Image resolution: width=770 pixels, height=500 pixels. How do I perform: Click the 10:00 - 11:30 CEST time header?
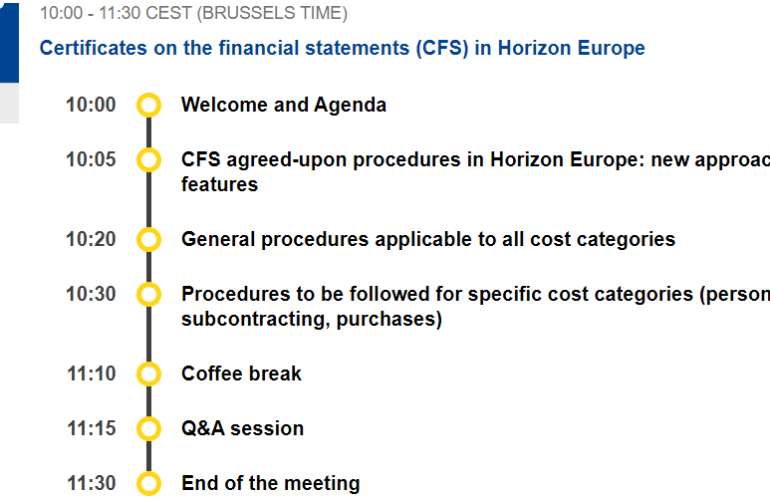[x=193, y=13]
